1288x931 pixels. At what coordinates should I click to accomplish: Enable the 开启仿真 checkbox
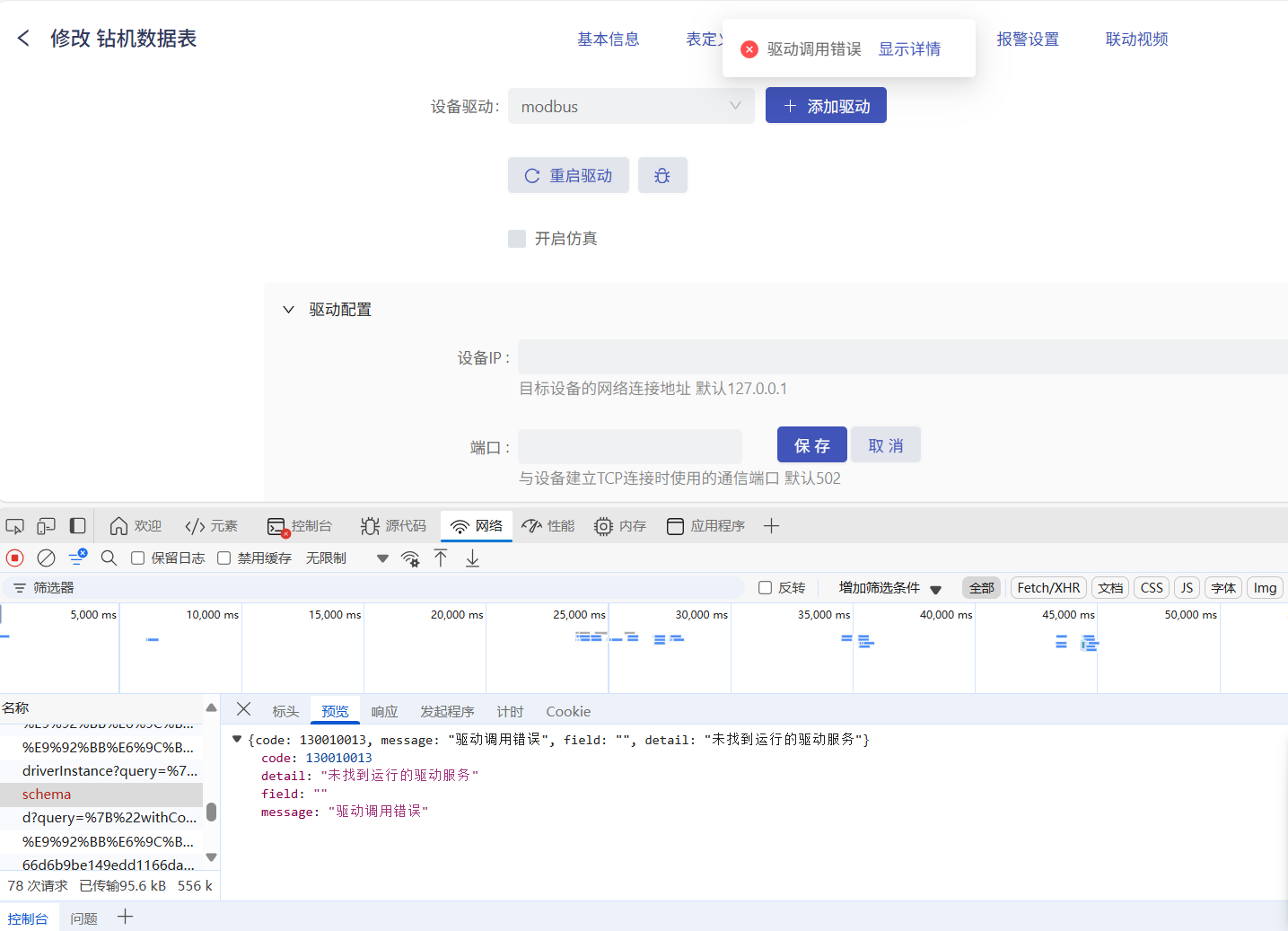tap(517, 239)
